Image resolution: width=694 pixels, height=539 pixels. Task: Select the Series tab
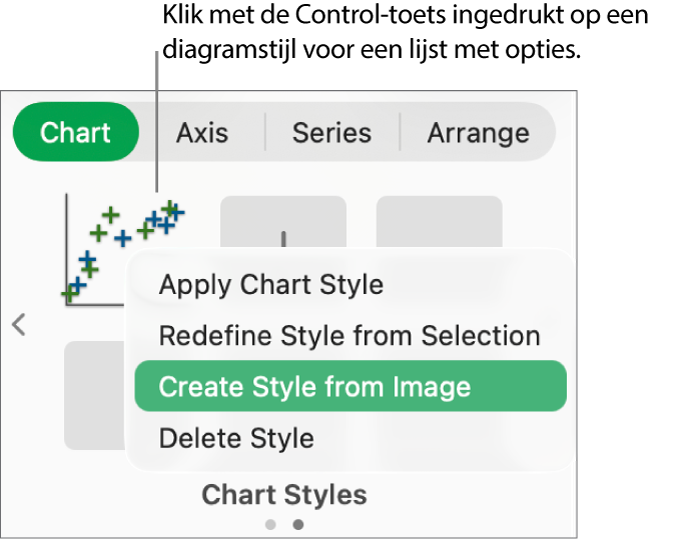pyautogui.click(x=331, y=132)
